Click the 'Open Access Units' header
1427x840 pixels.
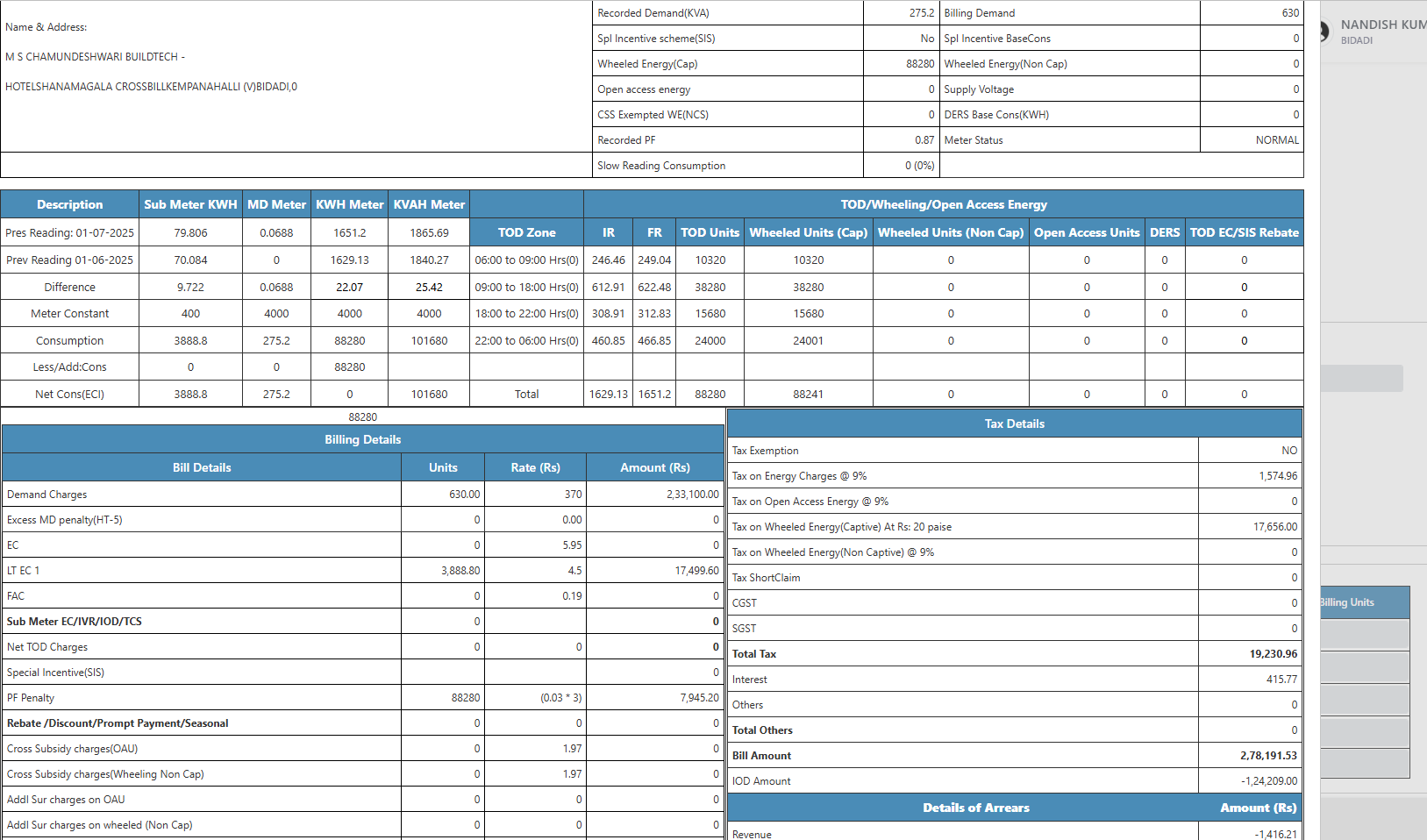point(1087,232)
